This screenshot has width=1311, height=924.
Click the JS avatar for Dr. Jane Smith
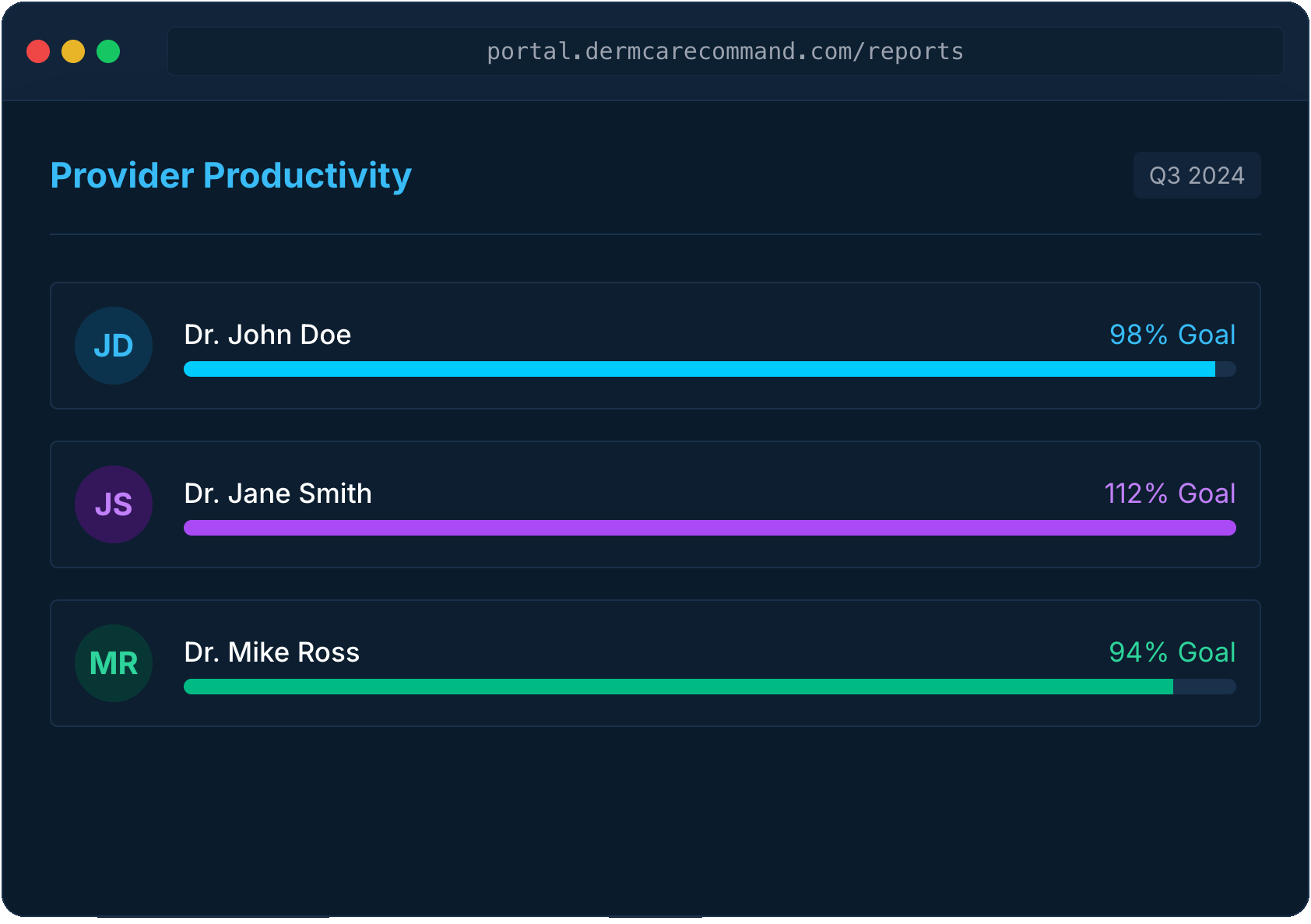click(x=114, y=504)
